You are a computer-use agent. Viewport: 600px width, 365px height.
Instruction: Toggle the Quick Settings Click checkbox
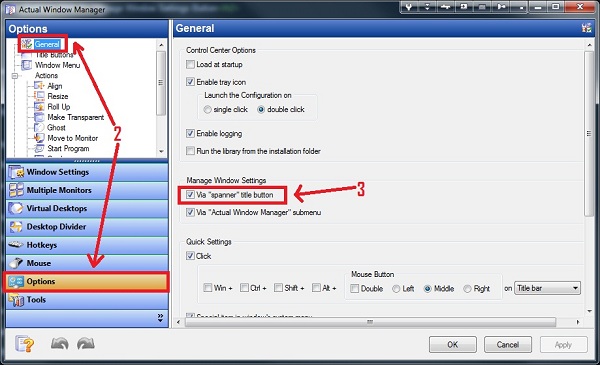[x=190, y=256]
